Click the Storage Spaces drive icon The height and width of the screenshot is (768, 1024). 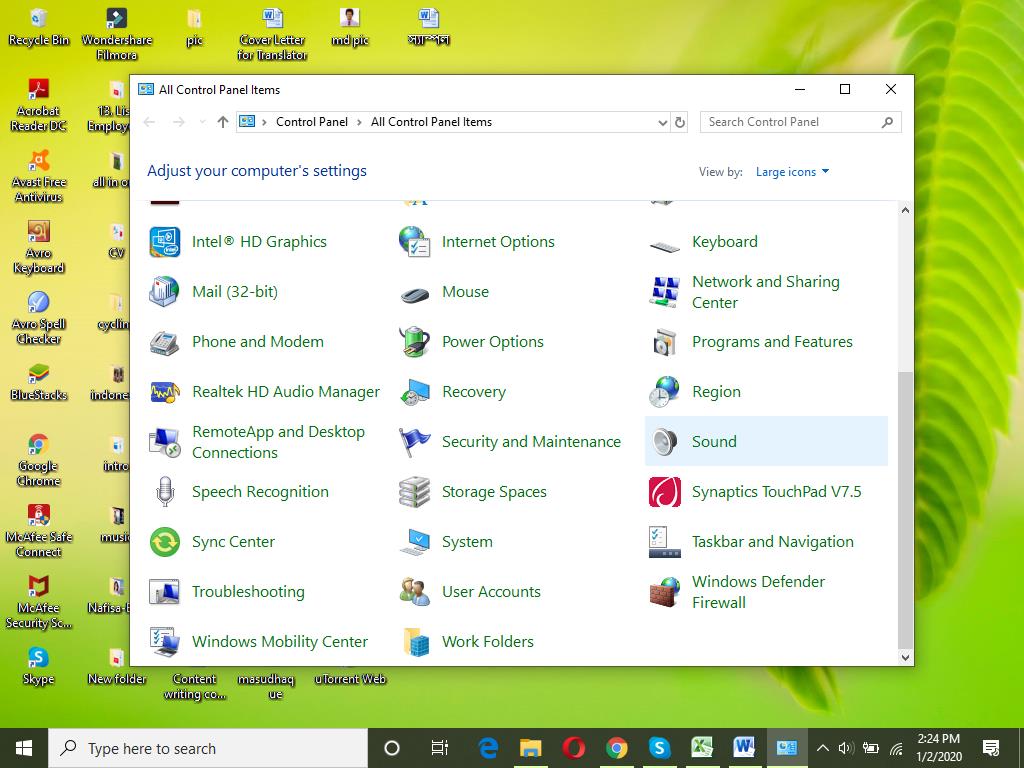(x=414, y=492)
